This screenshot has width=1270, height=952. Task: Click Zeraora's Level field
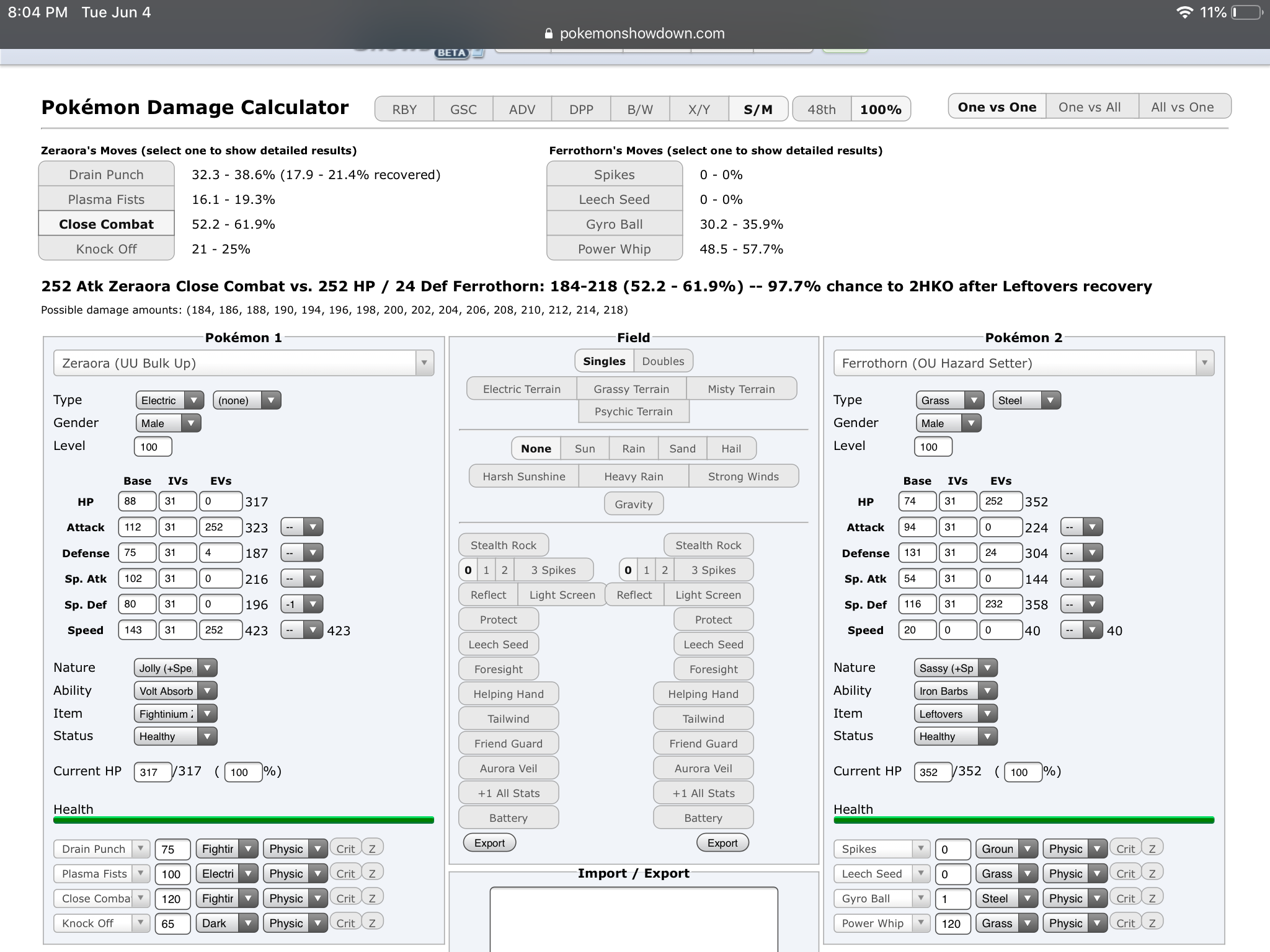(x=153, y=446)
